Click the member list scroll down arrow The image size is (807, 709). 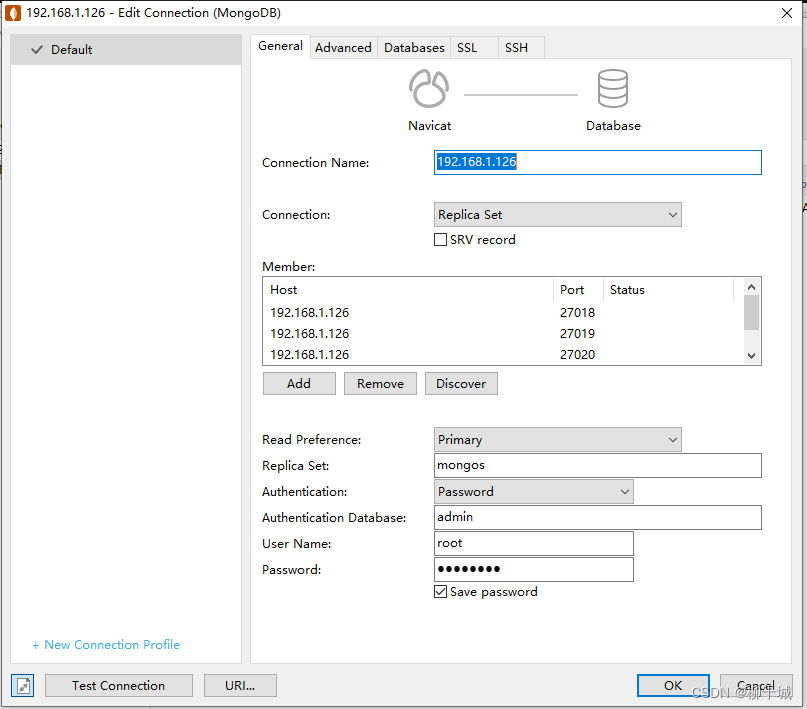[x=751, y=356]
